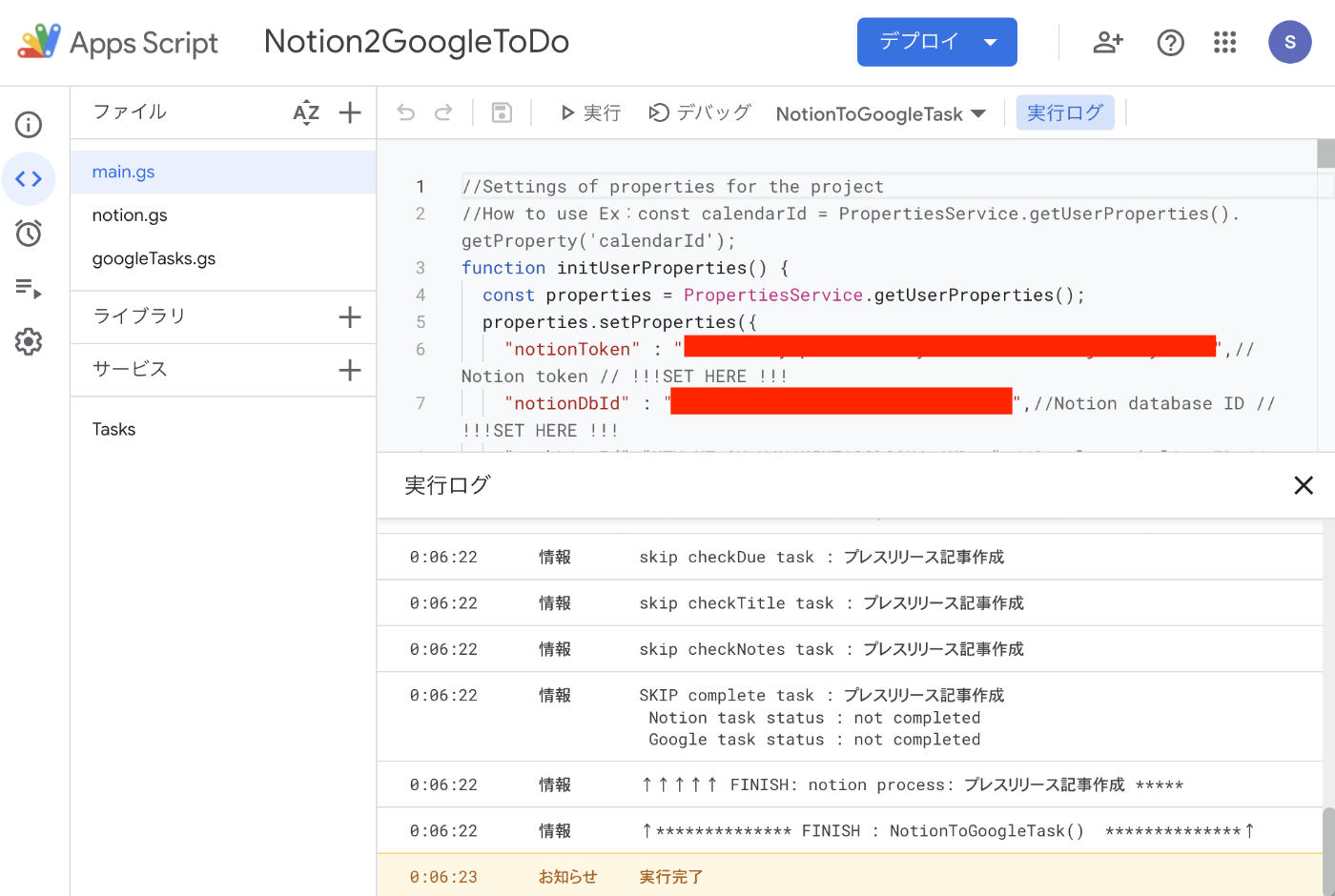The image size is (1335, 896).
Task: Click the 実行ログ panel title
Action: tap(447, 485)
